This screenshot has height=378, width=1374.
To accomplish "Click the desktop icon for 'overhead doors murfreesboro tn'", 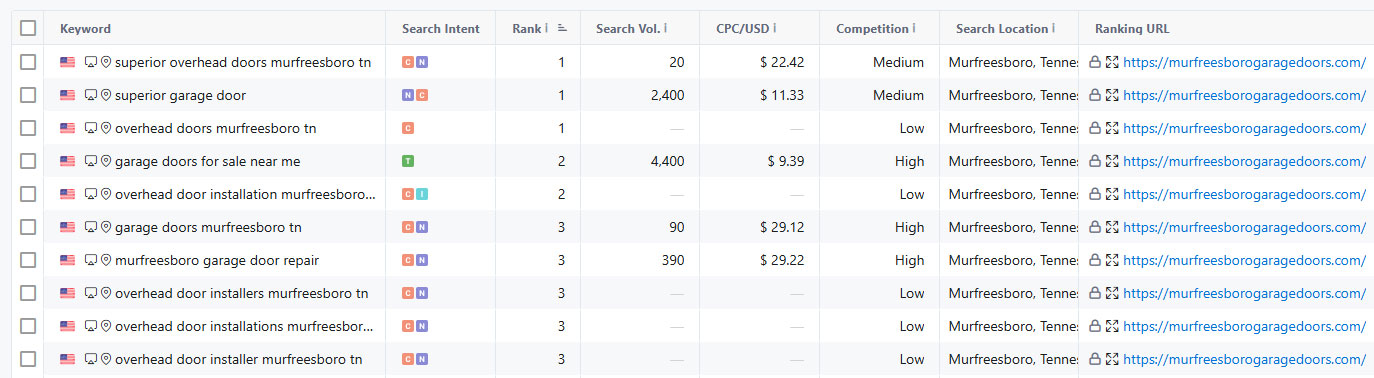I will click(x=91, y=128).
